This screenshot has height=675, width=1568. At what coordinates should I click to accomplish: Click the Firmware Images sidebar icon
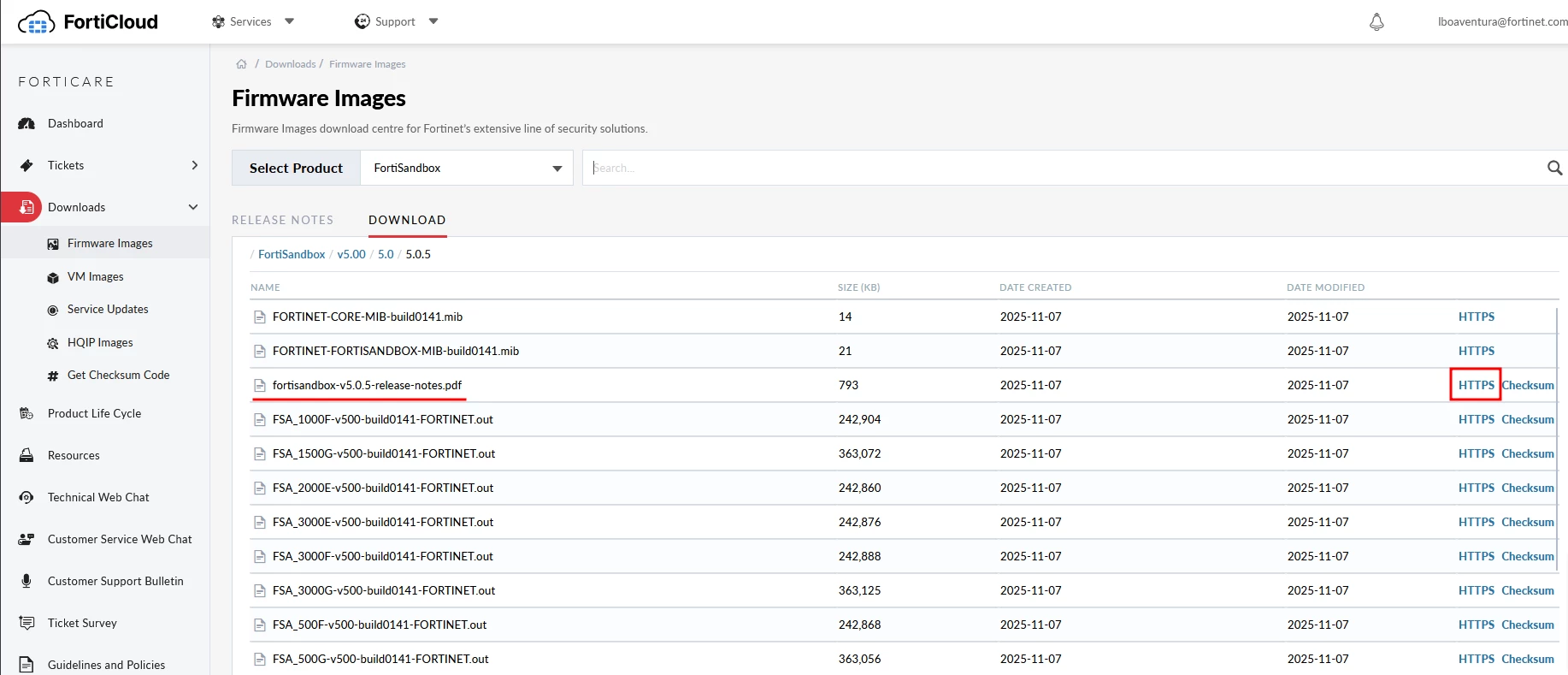(x=53, y=244)
